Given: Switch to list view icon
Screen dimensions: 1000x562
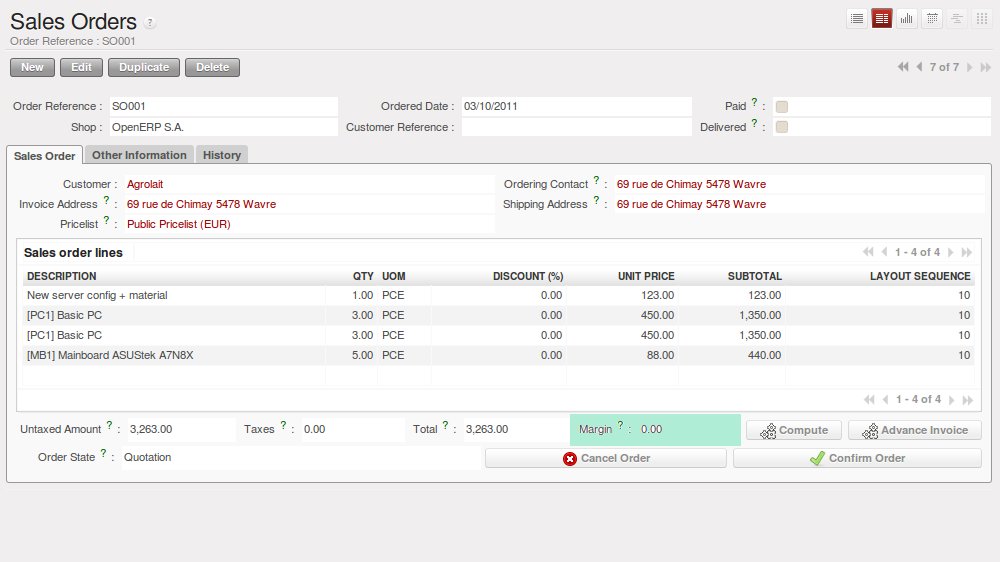Looking at the screenshot, I should tap(857, 18).
